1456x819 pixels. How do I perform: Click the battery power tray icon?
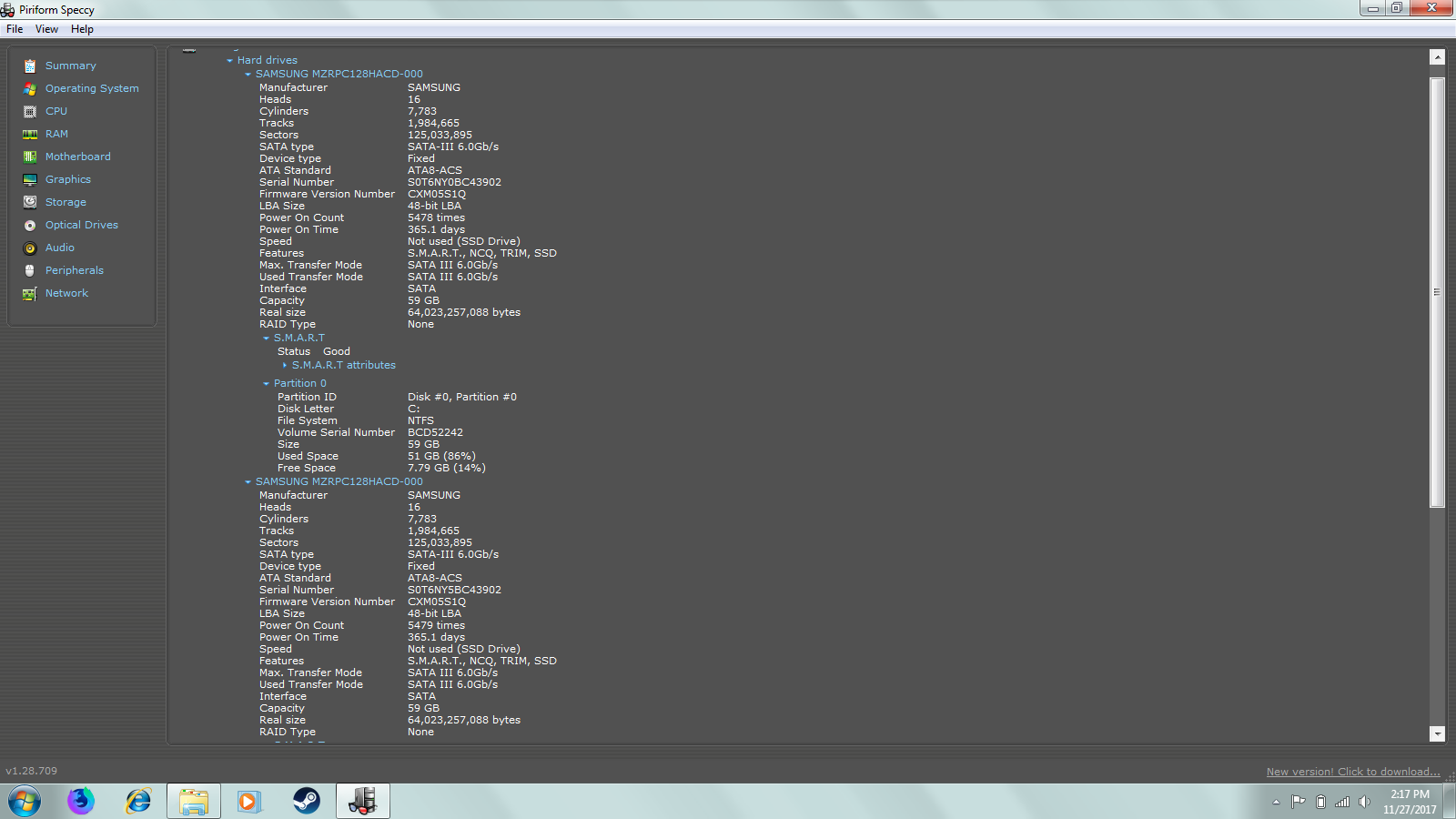(x=1320, y=802)
